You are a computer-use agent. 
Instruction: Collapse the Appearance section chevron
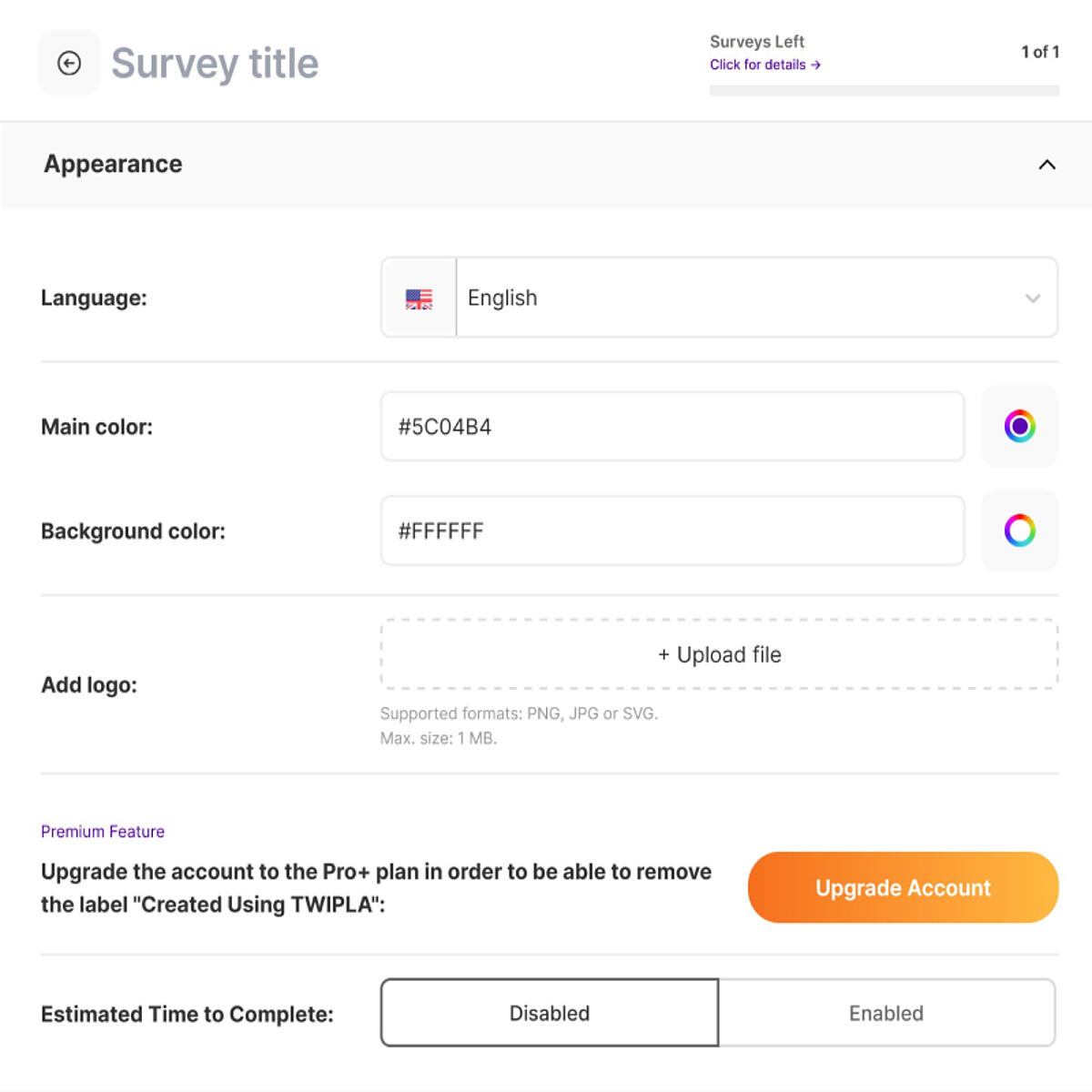tap(1047, 165)
